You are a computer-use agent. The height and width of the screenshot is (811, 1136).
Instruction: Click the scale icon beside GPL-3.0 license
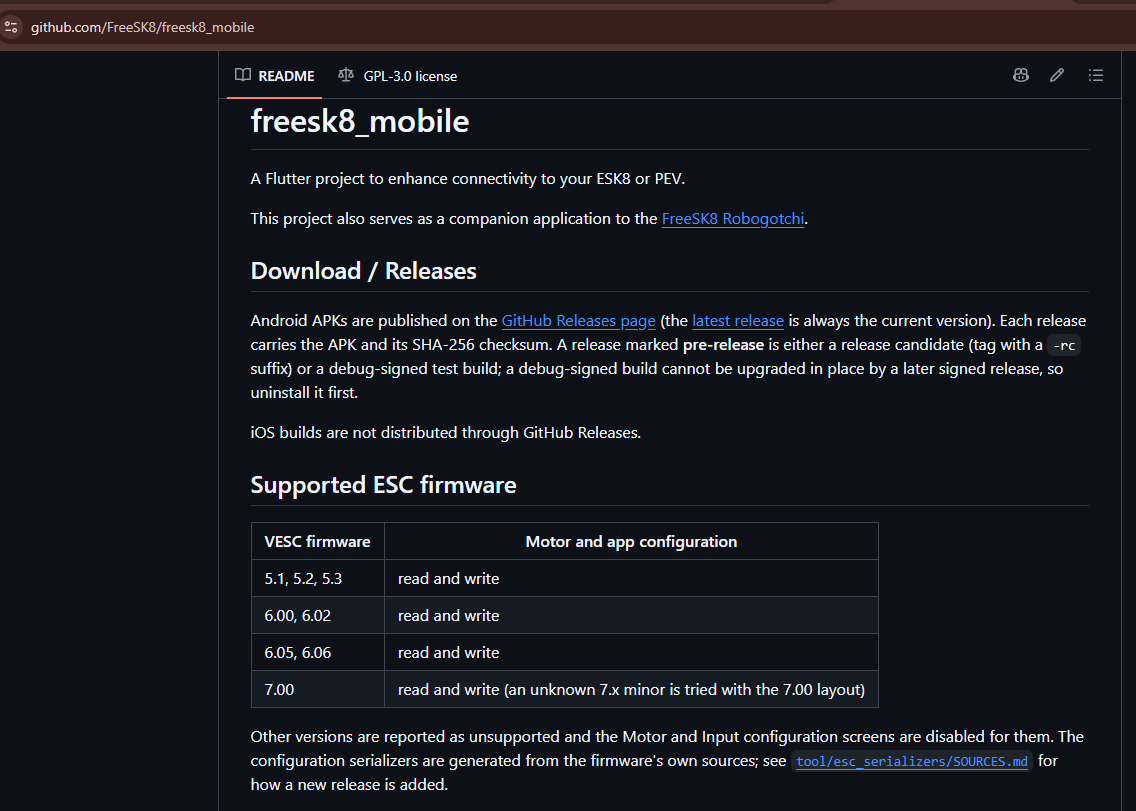point(346,75)
